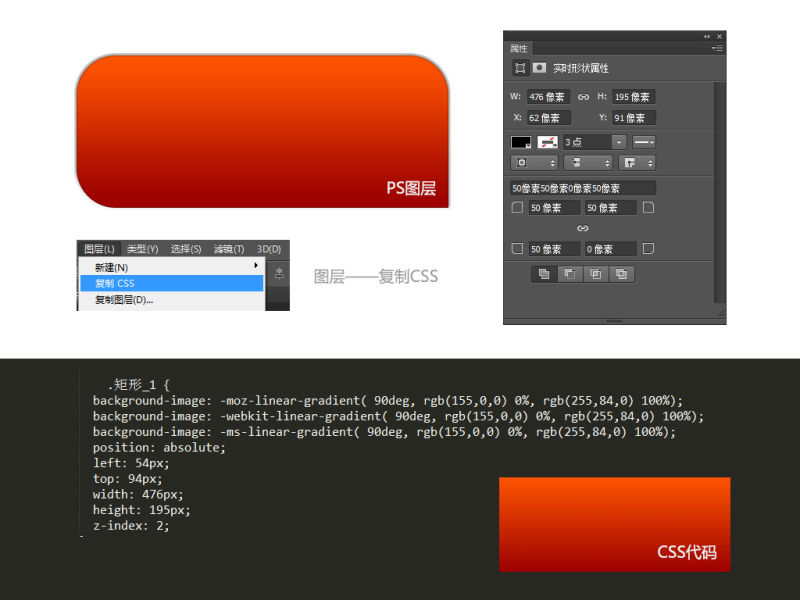This screenshot has width=800, height=600.
Task: Click the masks icon in 属性 panel
Action: [x=539, y=68]
